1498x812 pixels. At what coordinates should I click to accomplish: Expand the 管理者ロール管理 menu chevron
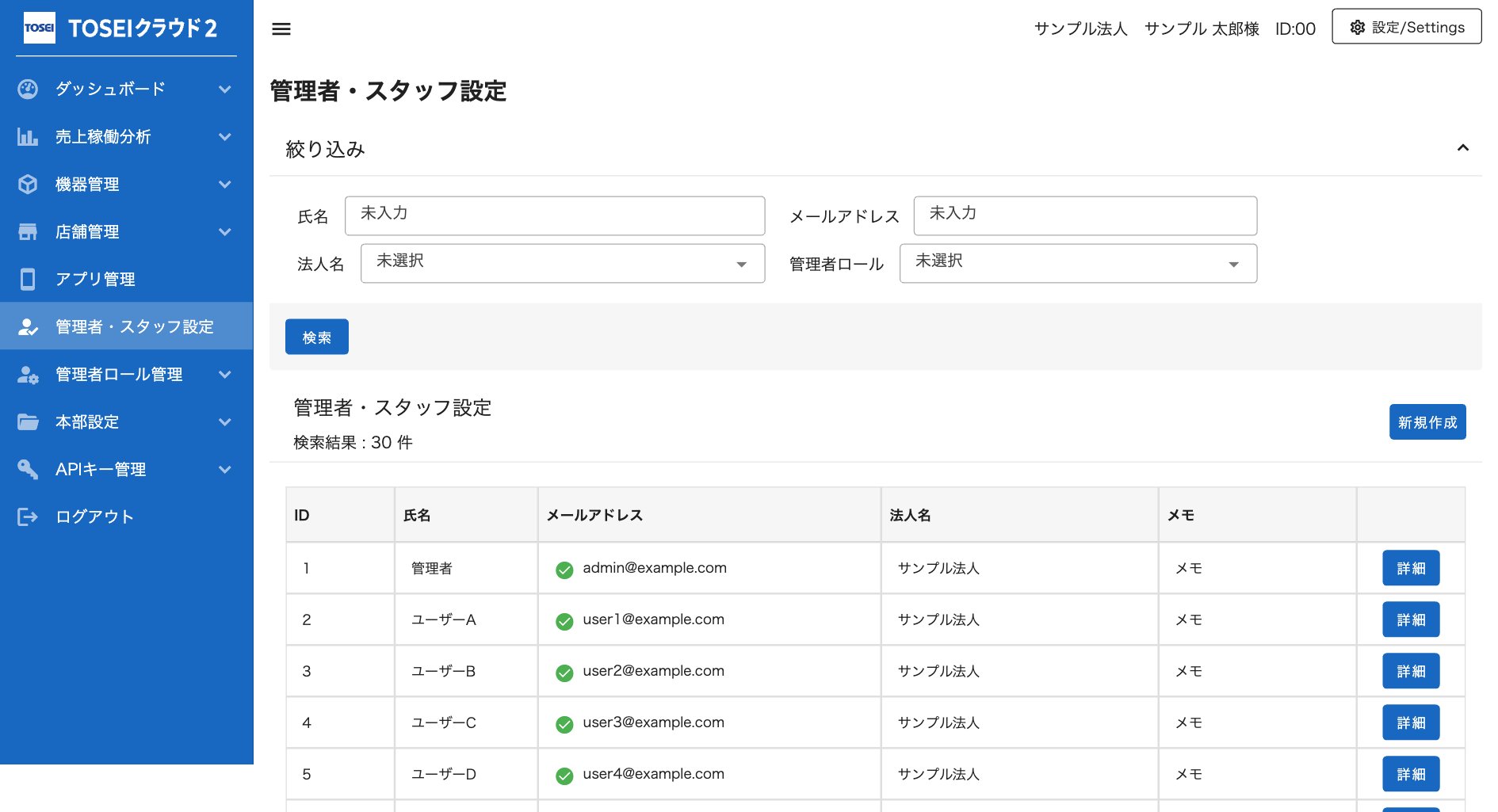tap(225, 374)
